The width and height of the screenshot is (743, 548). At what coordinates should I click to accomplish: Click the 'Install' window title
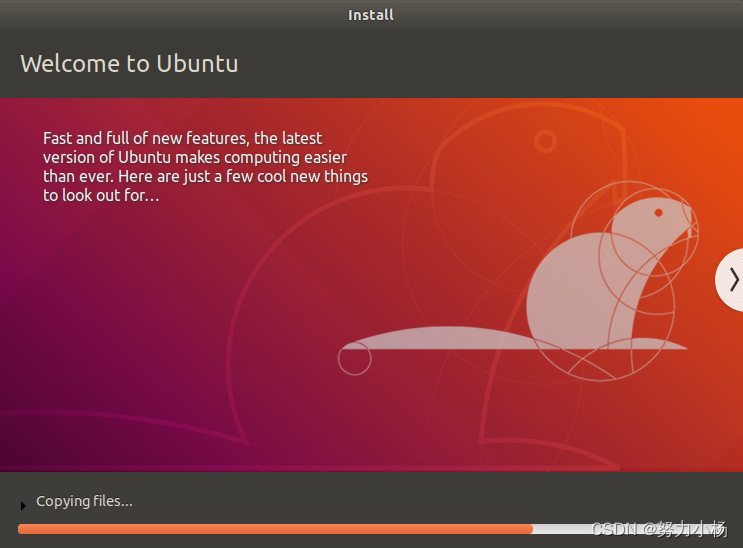pos(371,15)
